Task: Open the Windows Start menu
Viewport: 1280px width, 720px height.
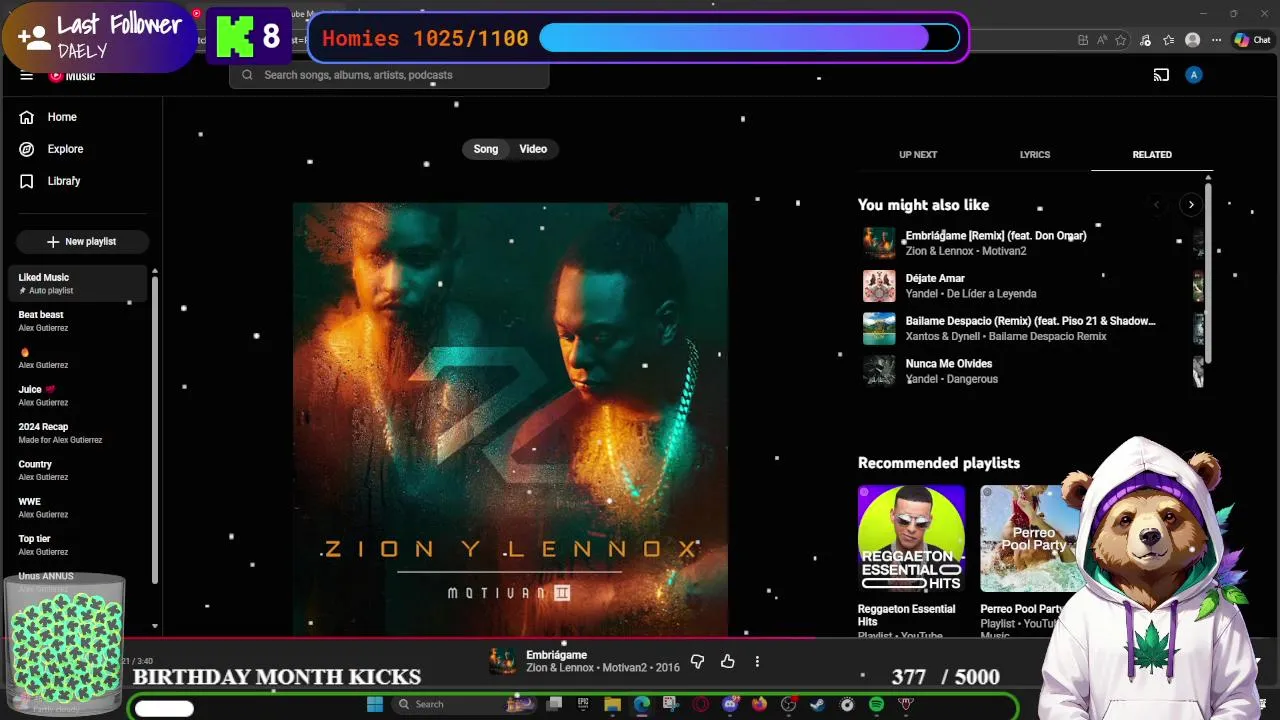Action: (x=374, y=704)
